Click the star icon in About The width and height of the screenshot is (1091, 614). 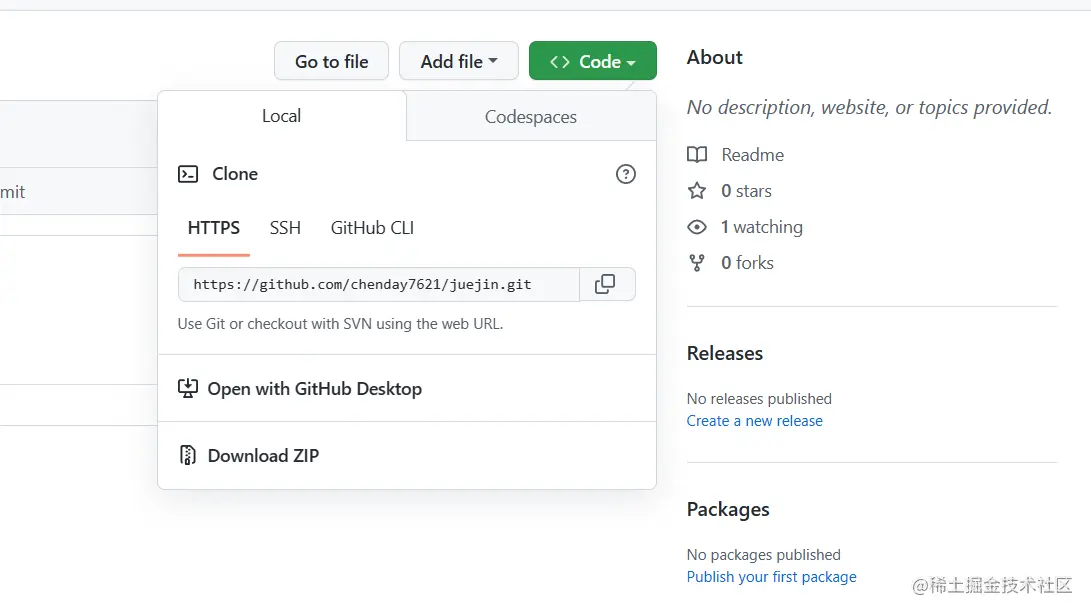697,191
